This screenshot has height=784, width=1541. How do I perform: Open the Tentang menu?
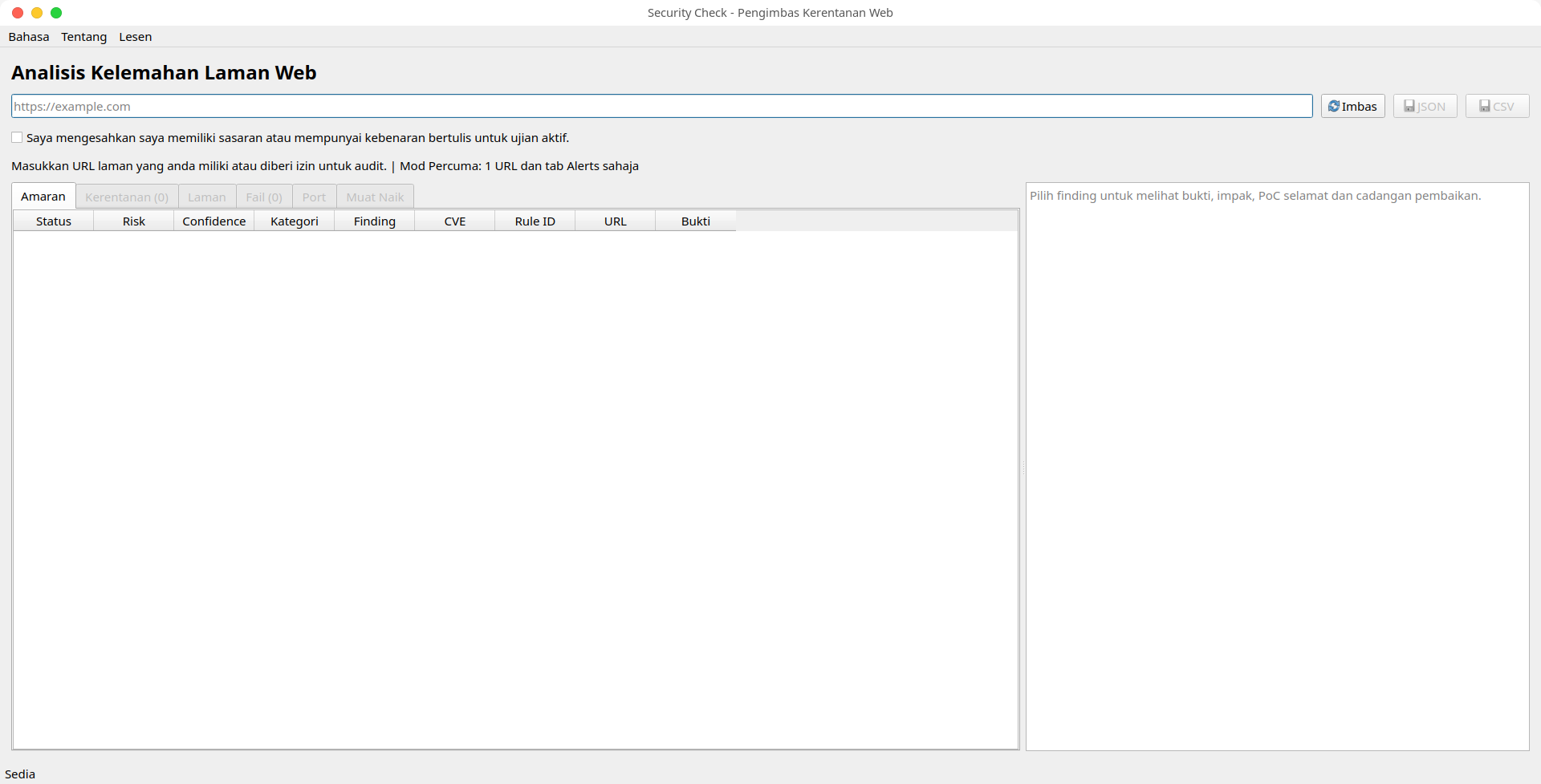(84, 37)
